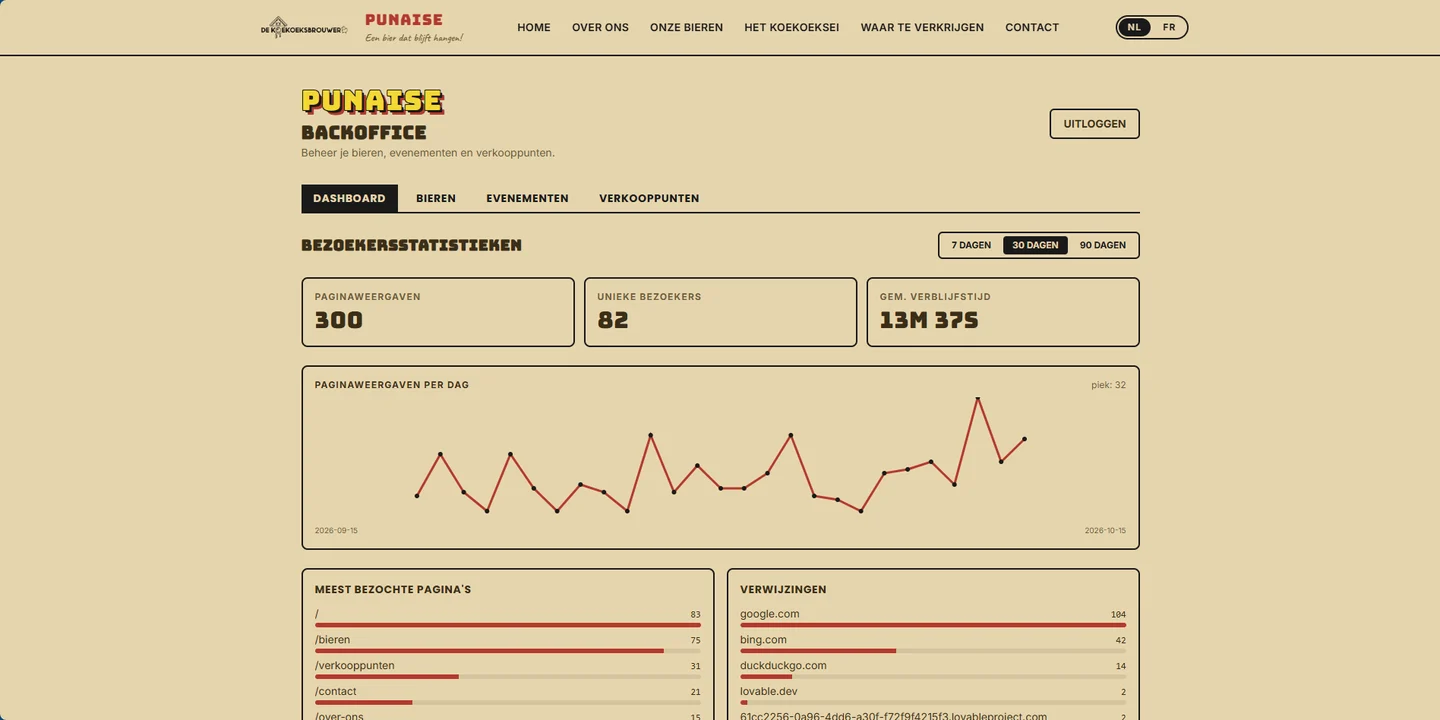This screenshot has height=720, width=1440.
Task: Click the 'piek: 32' label
Action: (1108, 385)
